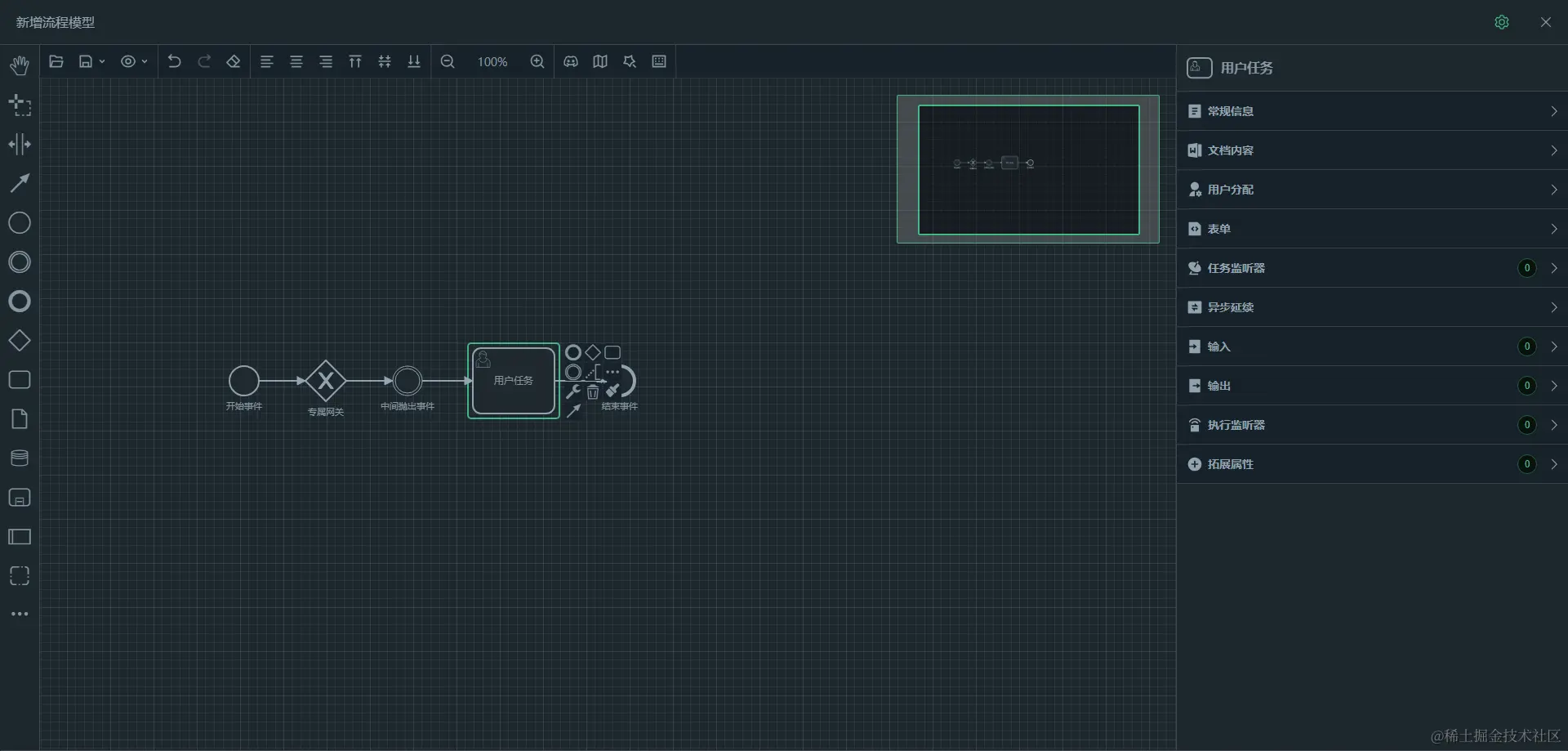Open the 执行监听器 panel entry
The height and width of the screenshot is (751, 1568).
tap(1372, 424)
